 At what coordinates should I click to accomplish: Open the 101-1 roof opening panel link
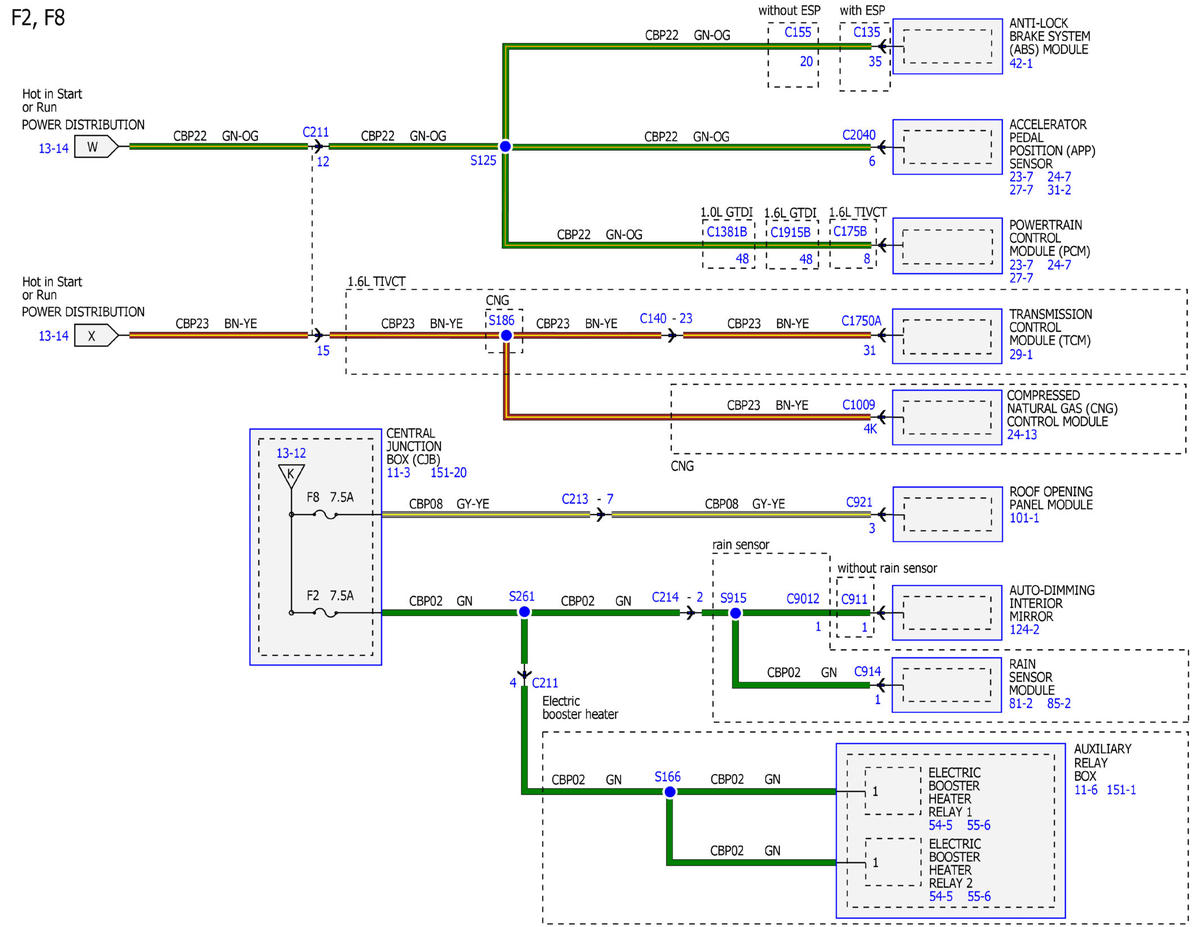point(1023,518)
